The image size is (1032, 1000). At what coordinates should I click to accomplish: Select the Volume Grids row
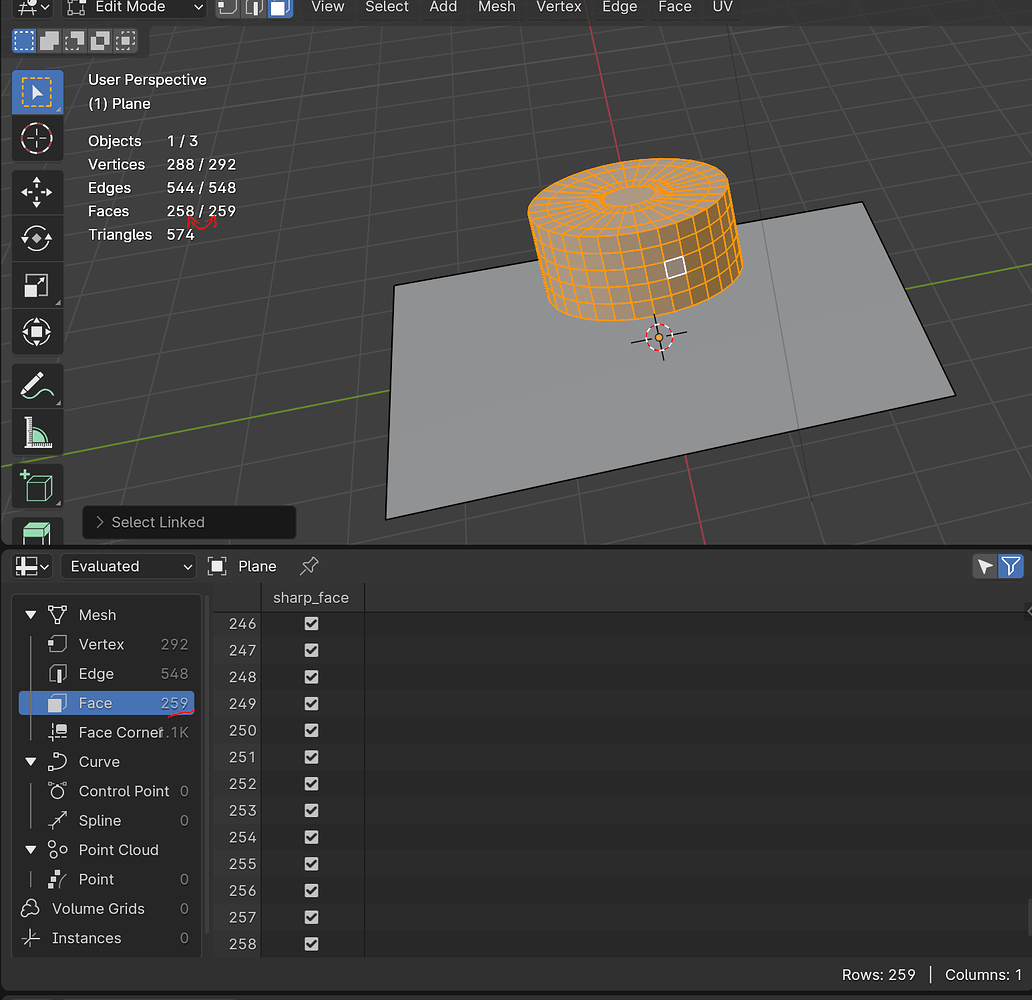point(107,908)
